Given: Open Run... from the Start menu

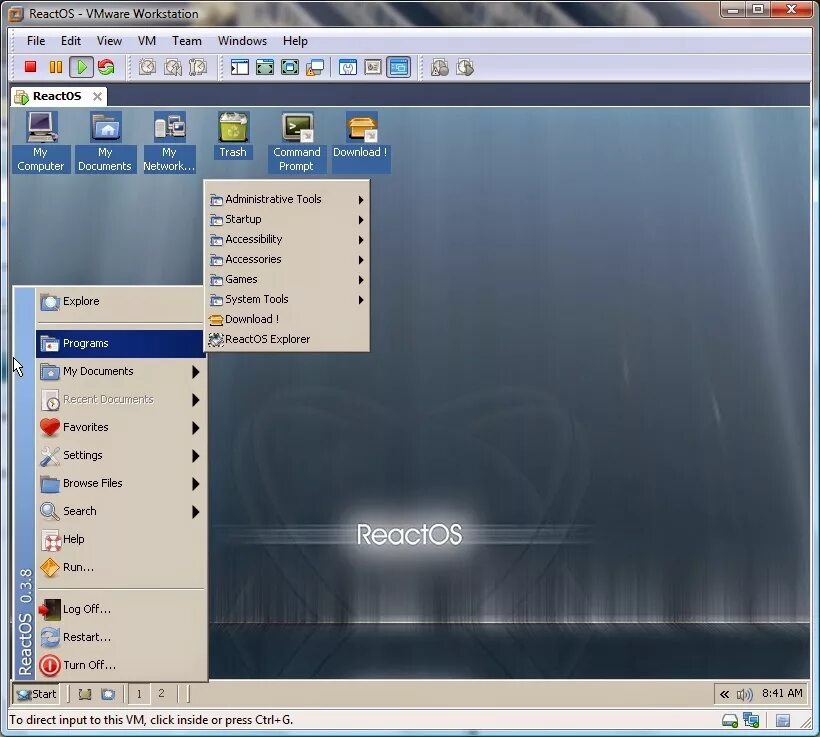Looking at the screenshot, I should coord(120,568).
